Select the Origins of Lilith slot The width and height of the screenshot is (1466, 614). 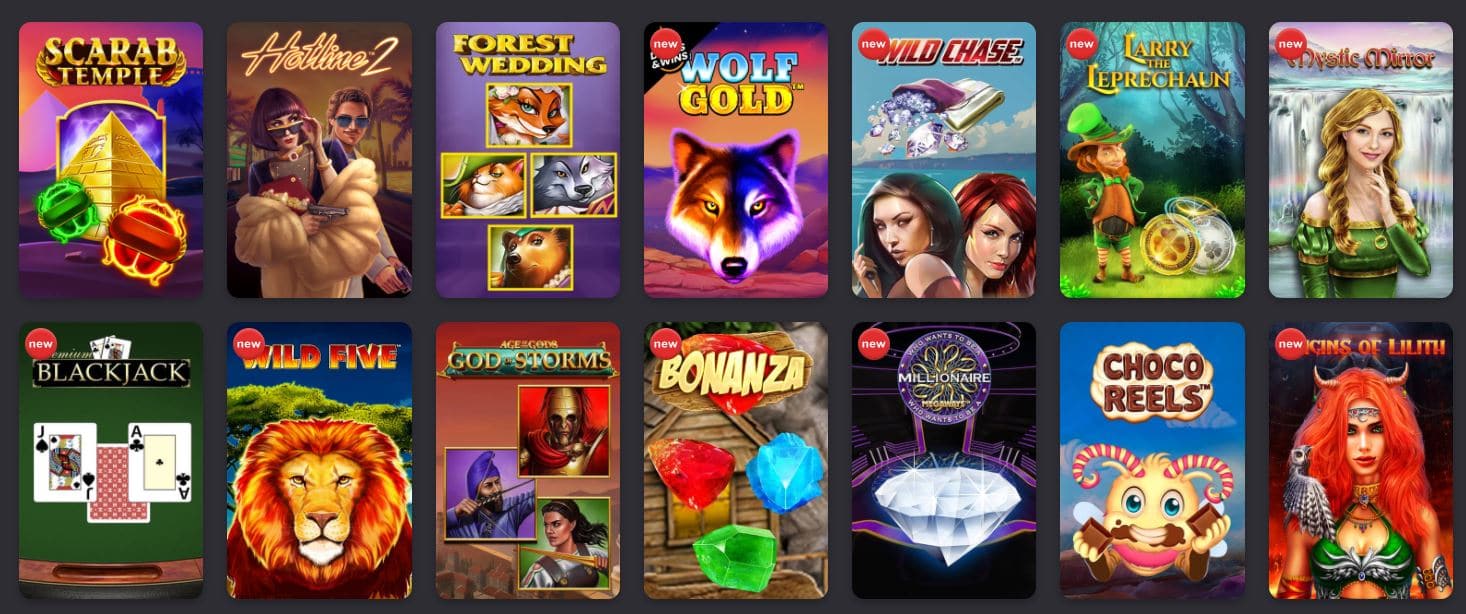(x=1361, y=460)
